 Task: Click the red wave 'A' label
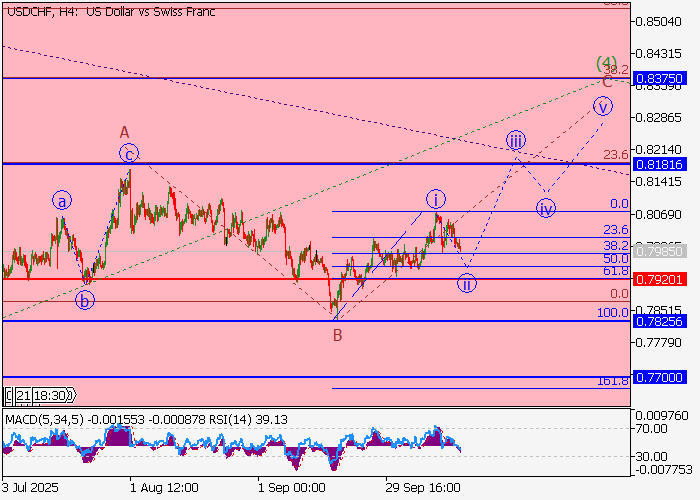[125, 132]
